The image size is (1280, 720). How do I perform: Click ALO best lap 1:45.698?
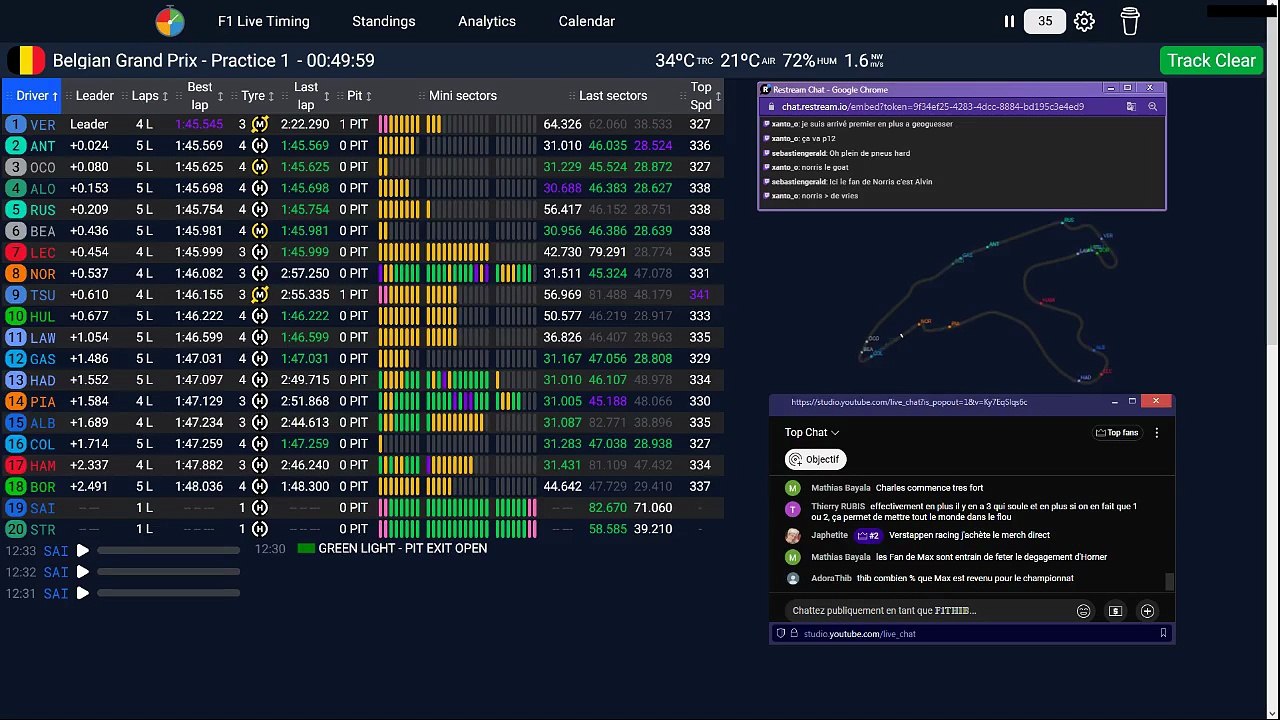pyautogui.click(x=199, y=188)
